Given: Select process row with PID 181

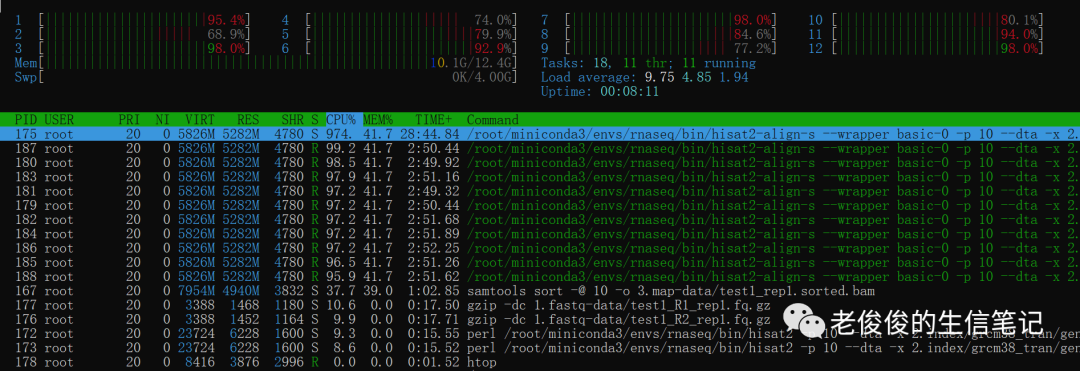Looking at the screenshot, I should tap(540, 191).
